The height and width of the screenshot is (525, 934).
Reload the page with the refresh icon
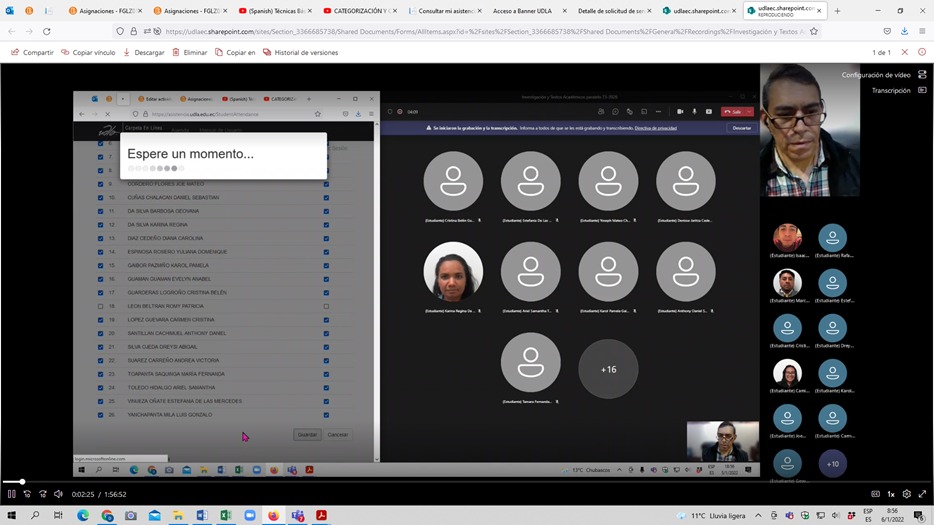pyautogui.click(x=46, y=31)
